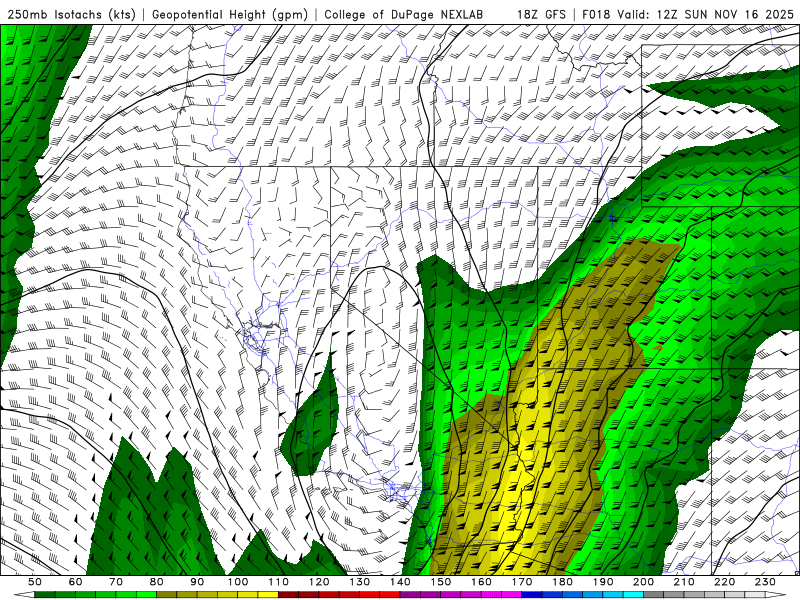Click the '120' label on the color scale
The image size is (800, 600).
[x=319, y=582]
